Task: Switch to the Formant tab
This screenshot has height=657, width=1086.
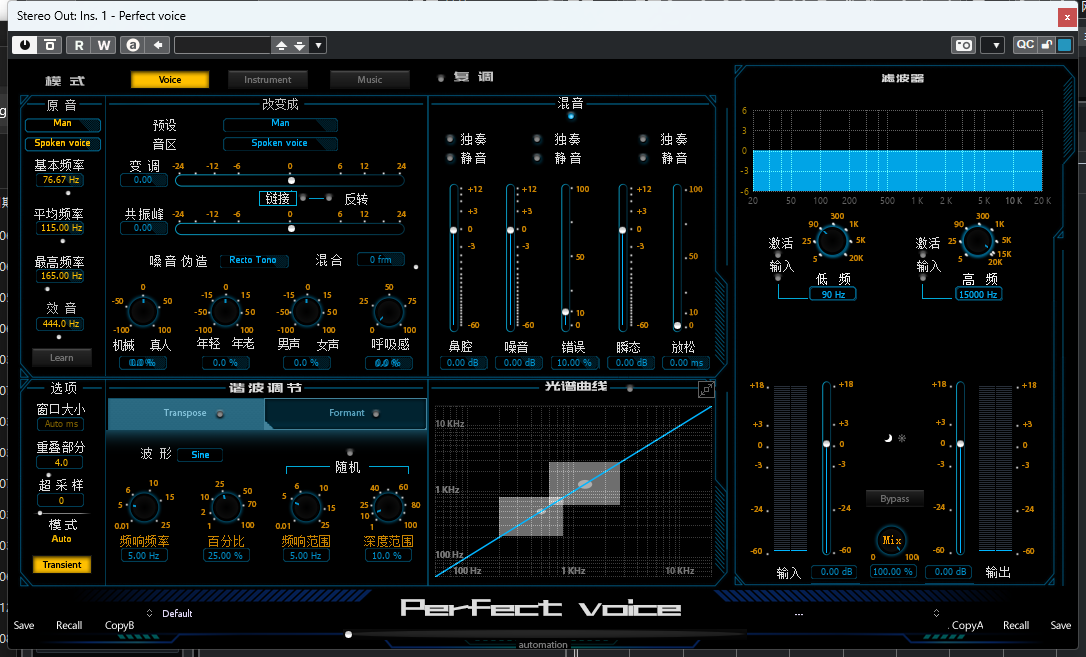Action: coord(346,413)
